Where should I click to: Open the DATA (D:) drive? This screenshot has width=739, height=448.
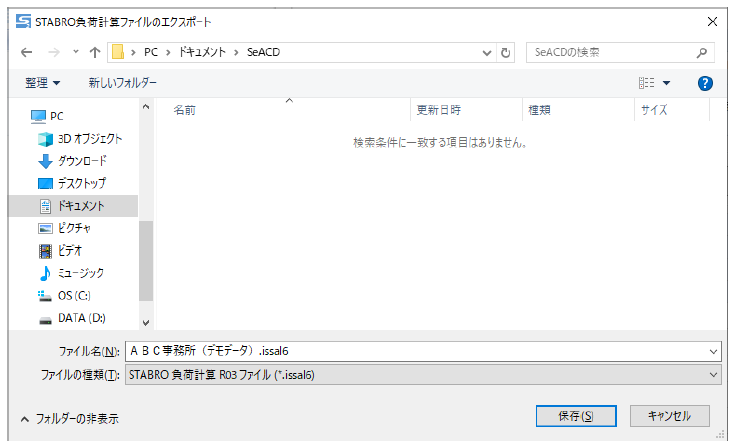[x=81, y=318]
